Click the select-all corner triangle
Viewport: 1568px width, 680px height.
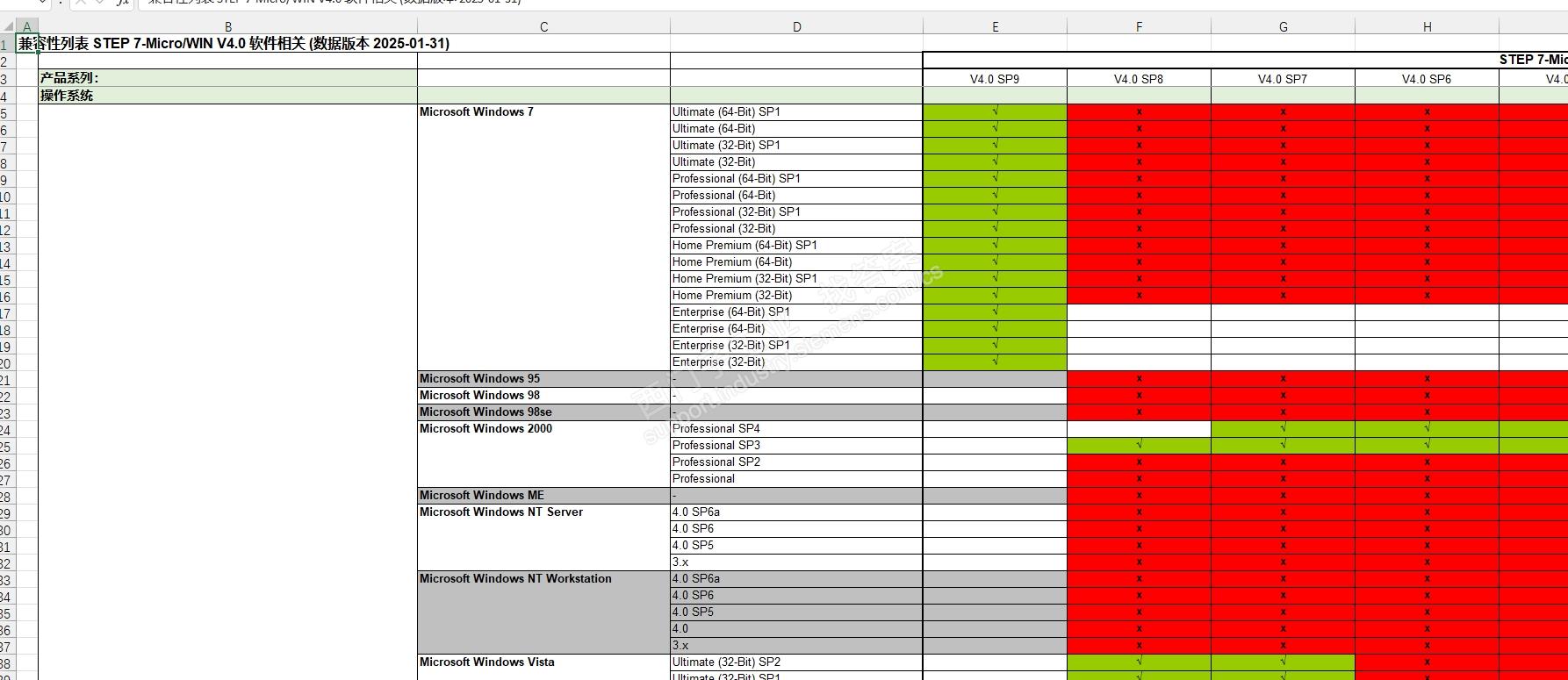click(x=8, y=27)
